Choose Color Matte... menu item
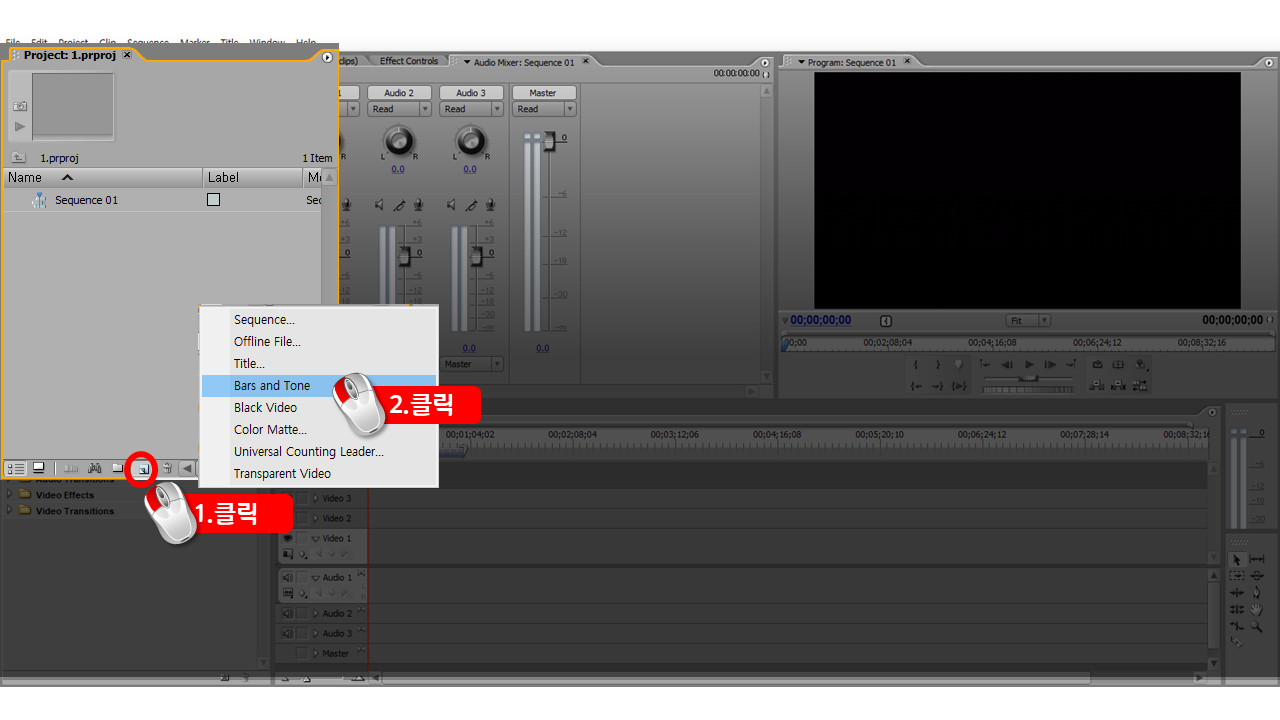This screenshot has height=720, width=1280. click(319, 430)
